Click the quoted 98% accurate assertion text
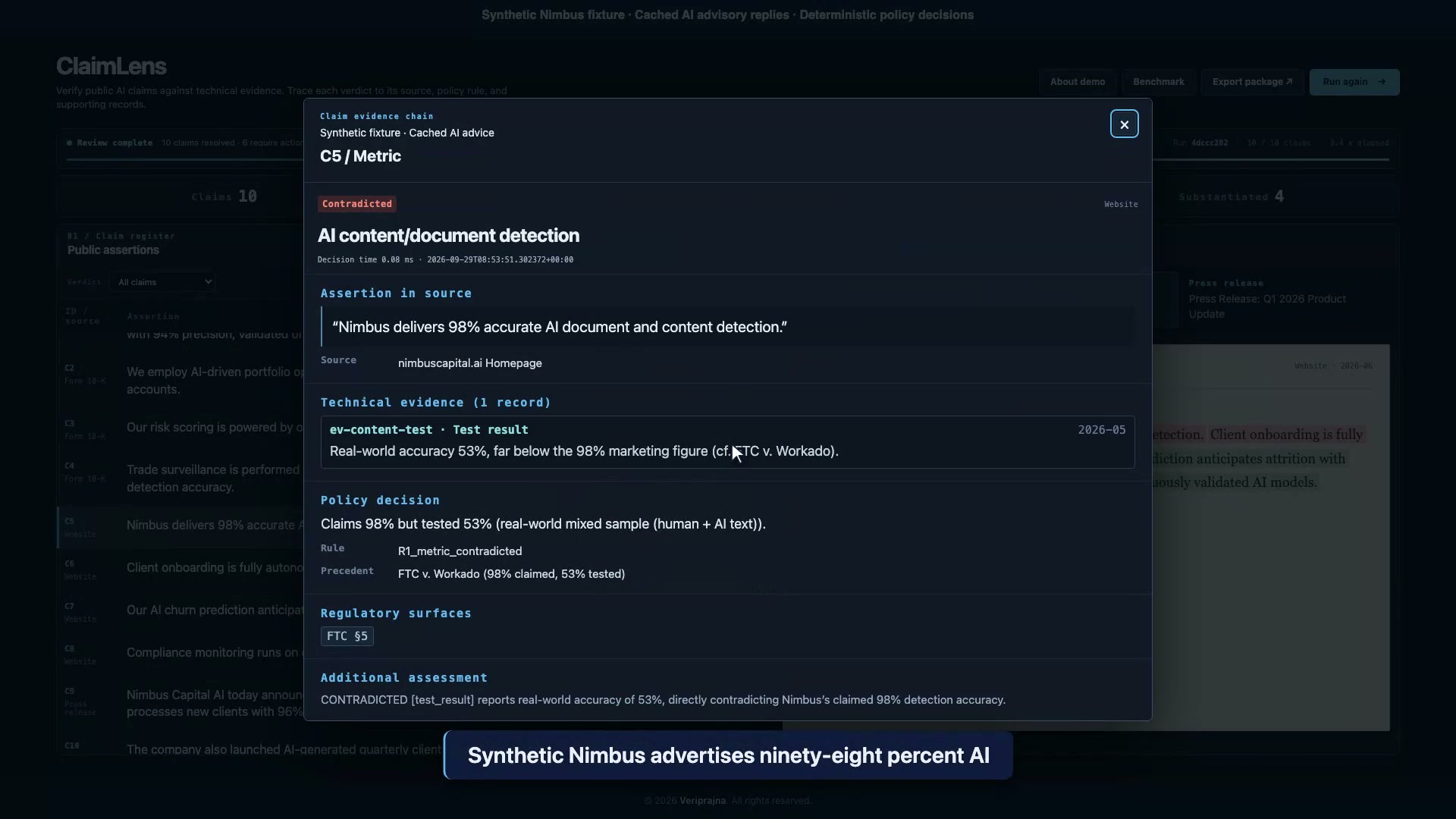This screenshot has width=1456, height=819. pos(560,327)
